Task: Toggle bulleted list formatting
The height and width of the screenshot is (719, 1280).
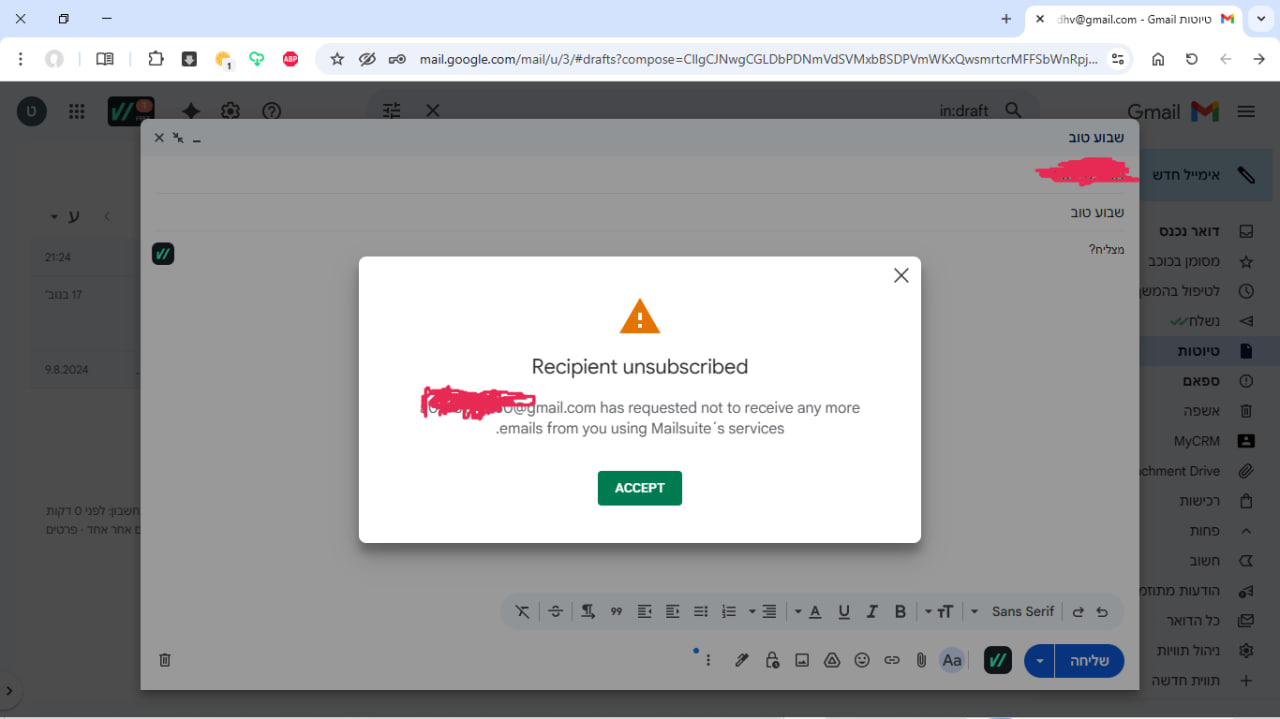Action: [x=701, y=611]
